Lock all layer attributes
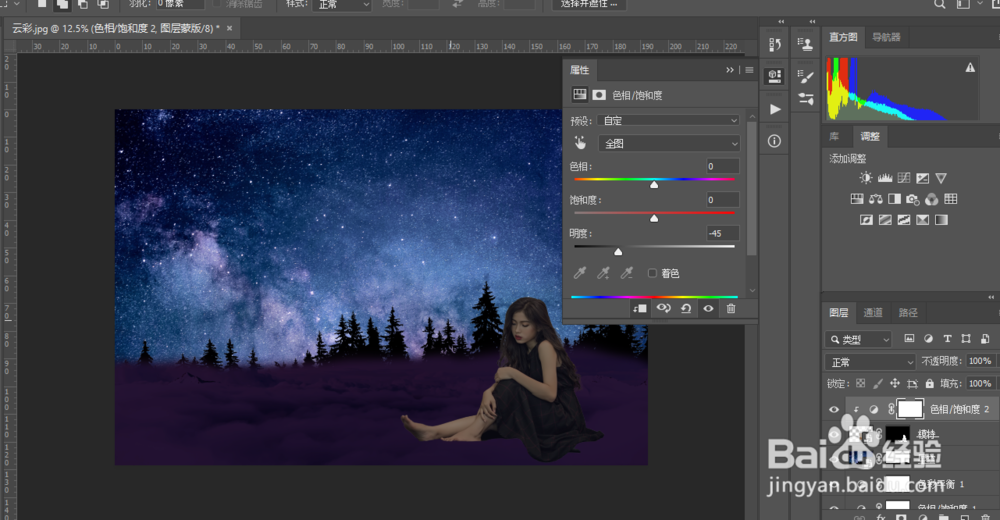This screenshot has height=520, width=1000. coord(930,383)
